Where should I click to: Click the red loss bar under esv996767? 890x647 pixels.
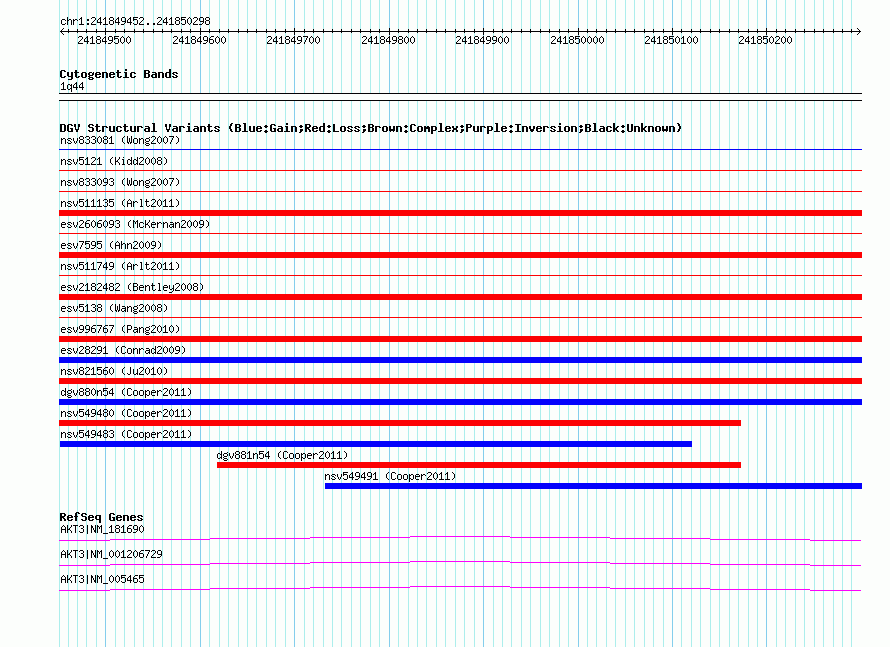460,339
